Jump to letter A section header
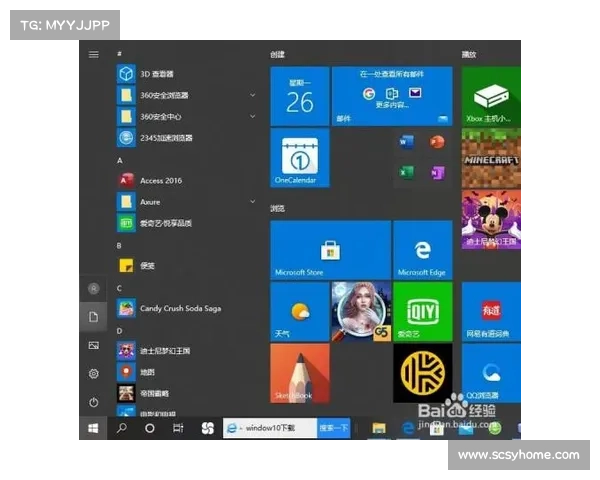The height and width of the screenshot is (480, 600). (120, 160)
